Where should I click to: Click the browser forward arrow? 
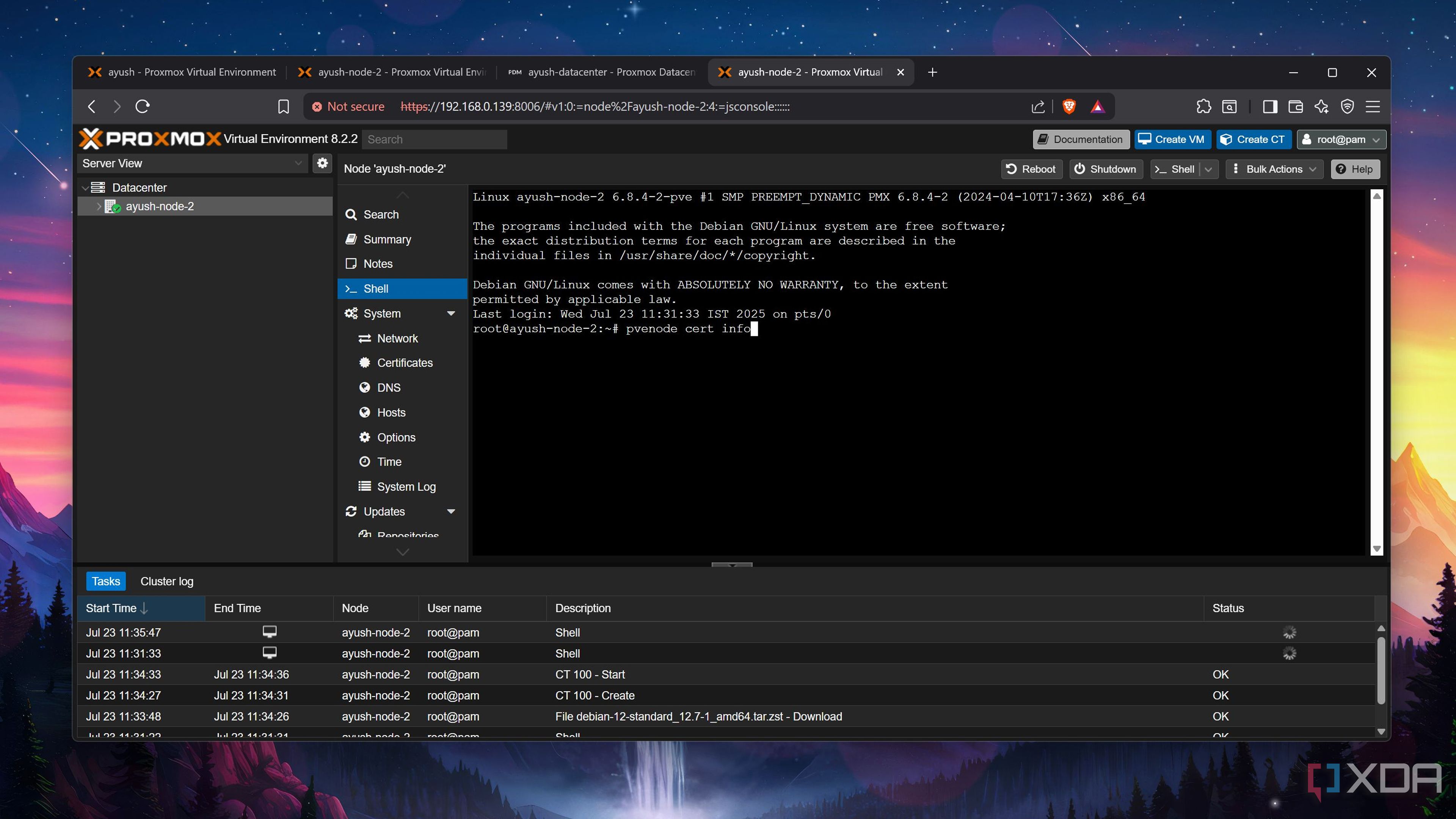(x=117, y=106)
